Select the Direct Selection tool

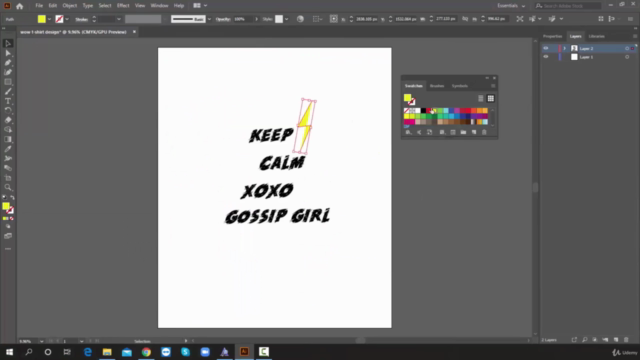coord(8,53)
